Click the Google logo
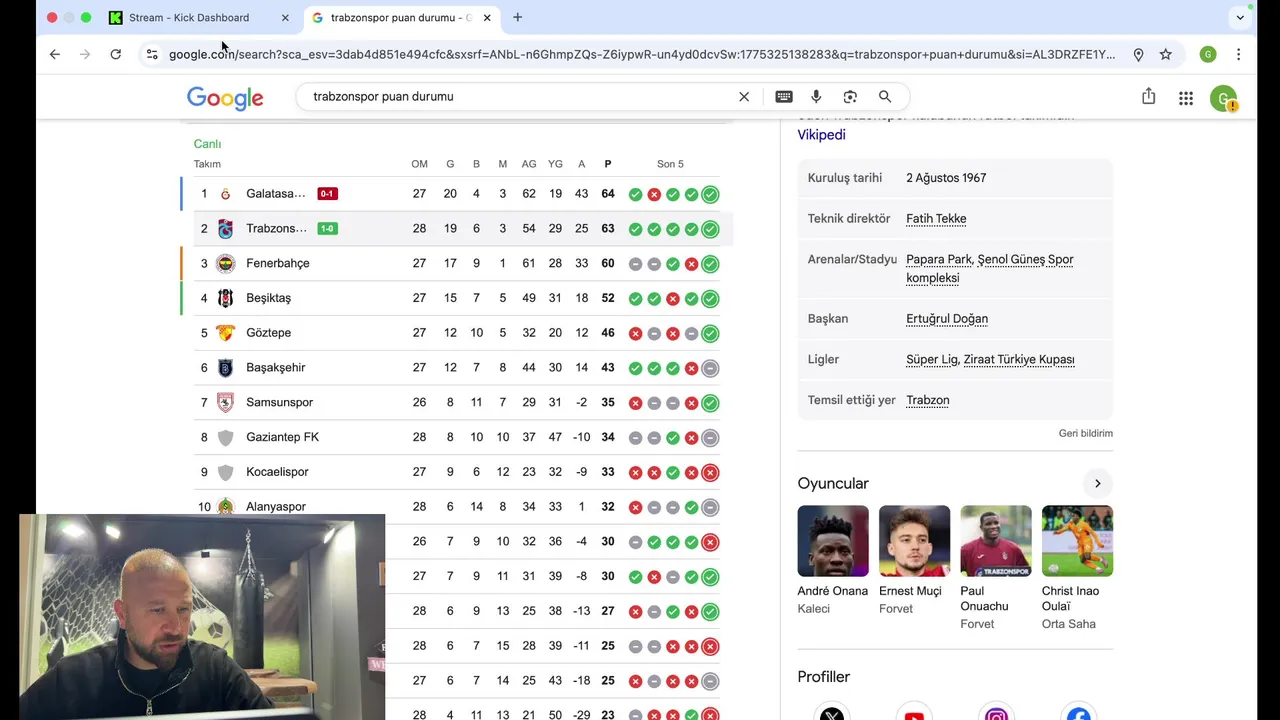This screenshot has width=1280, height=720. [x=225, y=97]
